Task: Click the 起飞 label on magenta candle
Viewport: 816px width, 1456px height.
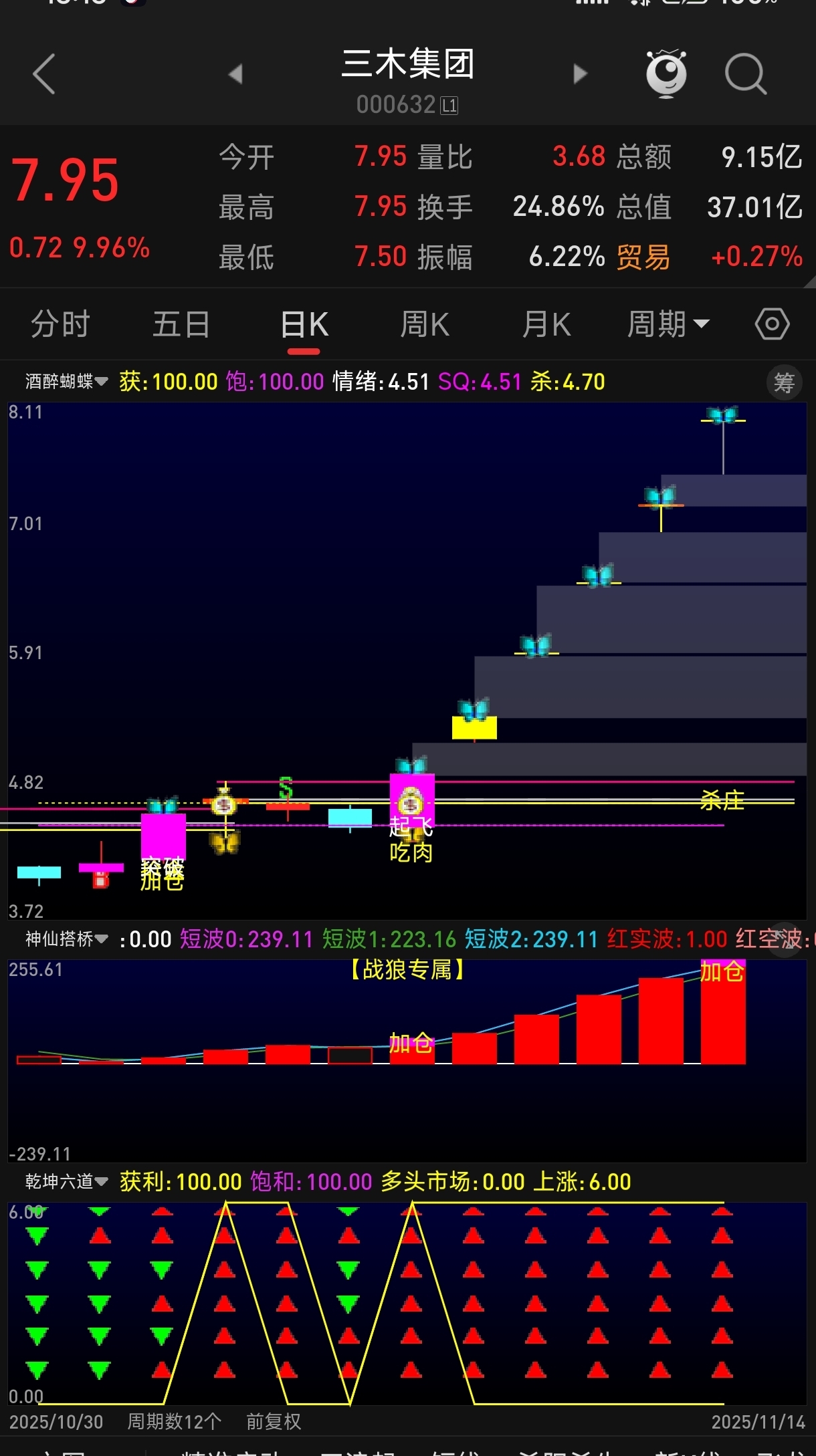Action: [411, 827]
